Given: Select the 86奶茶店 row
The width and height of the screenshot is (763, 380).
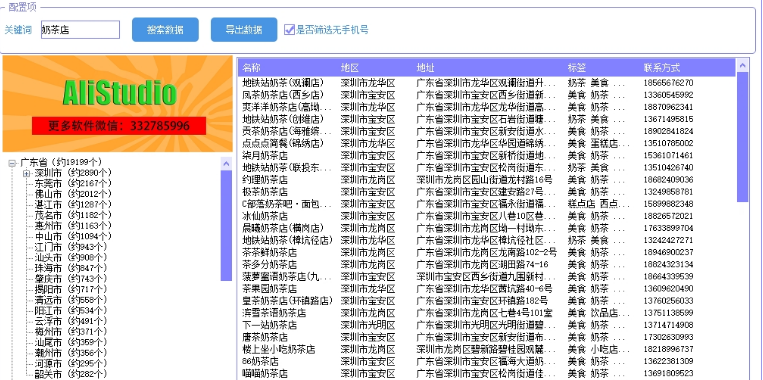Looking at the screenshot, I should pyautogui.click(x=487, y=362).
